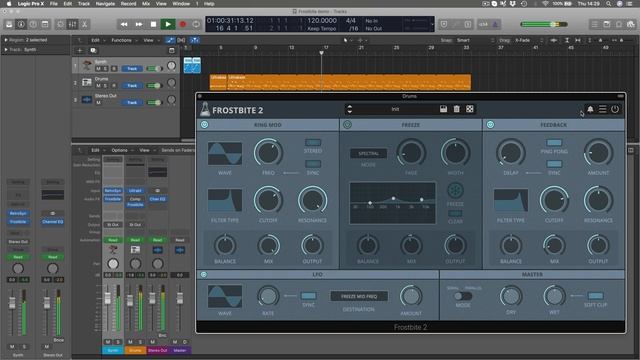640x360 pixels.
Task: Open Freeze MODE Spectral dropdown
Action: pyautogui.click(x=368, y=153)
